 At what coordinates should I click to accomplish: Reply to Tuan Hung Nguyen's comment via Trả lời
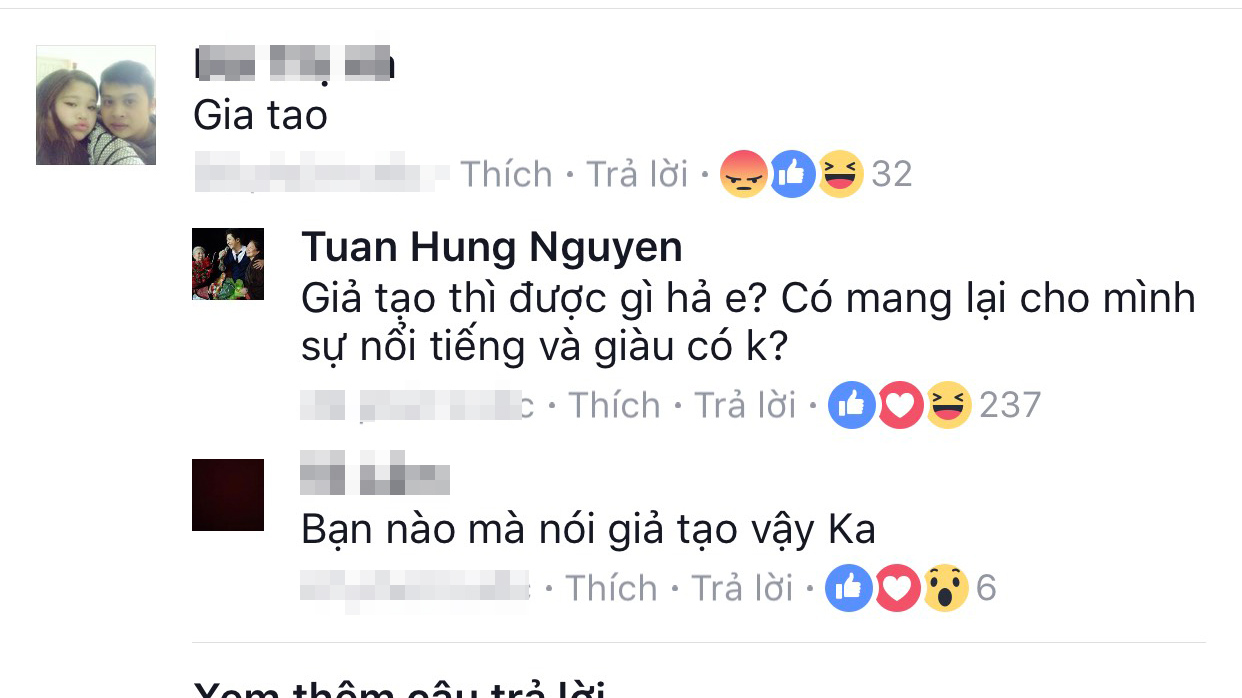click(745, 405)
